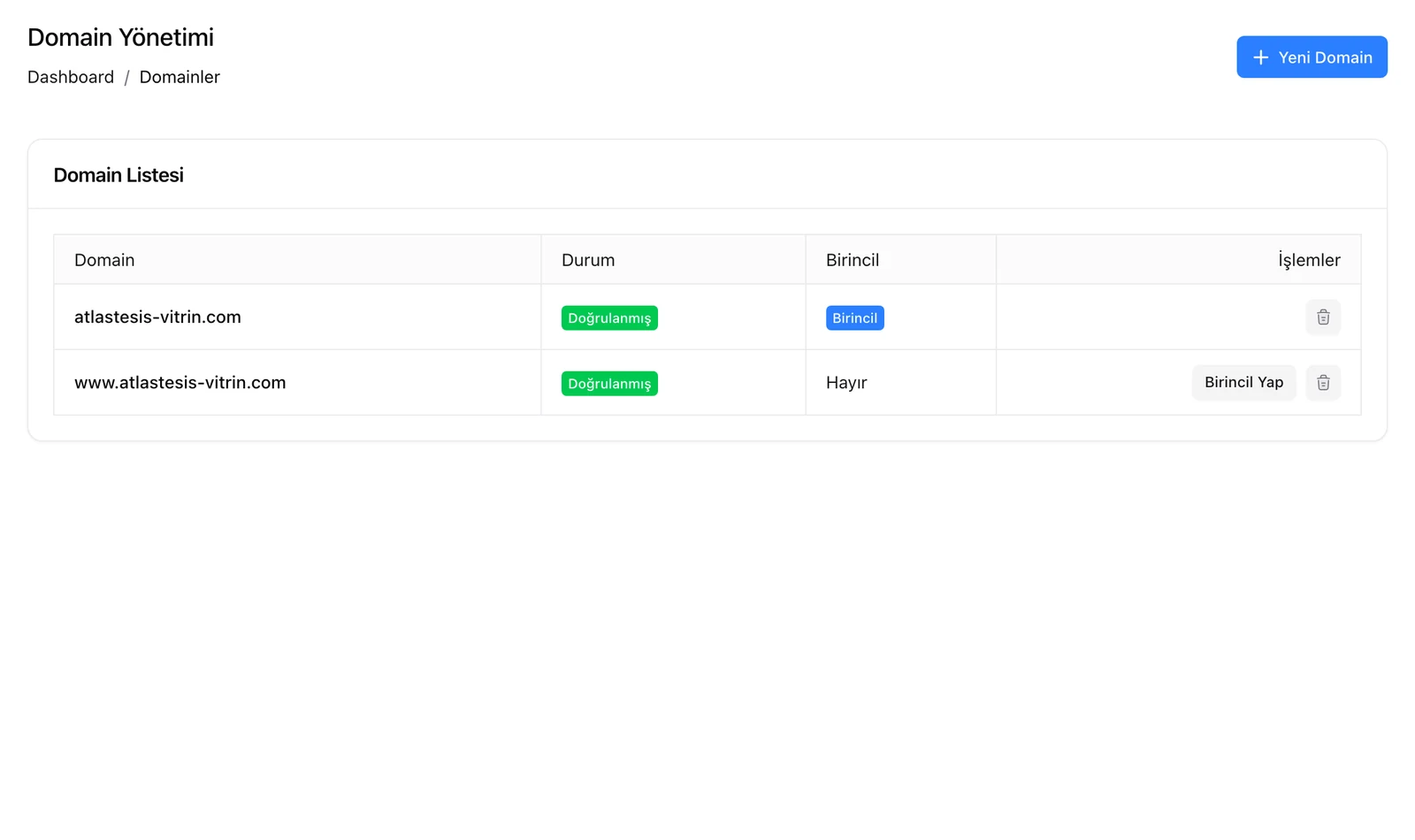The image size is (1415, 840).
Task: Click the Hayır value in Birincil column
Action: point(846,383)
